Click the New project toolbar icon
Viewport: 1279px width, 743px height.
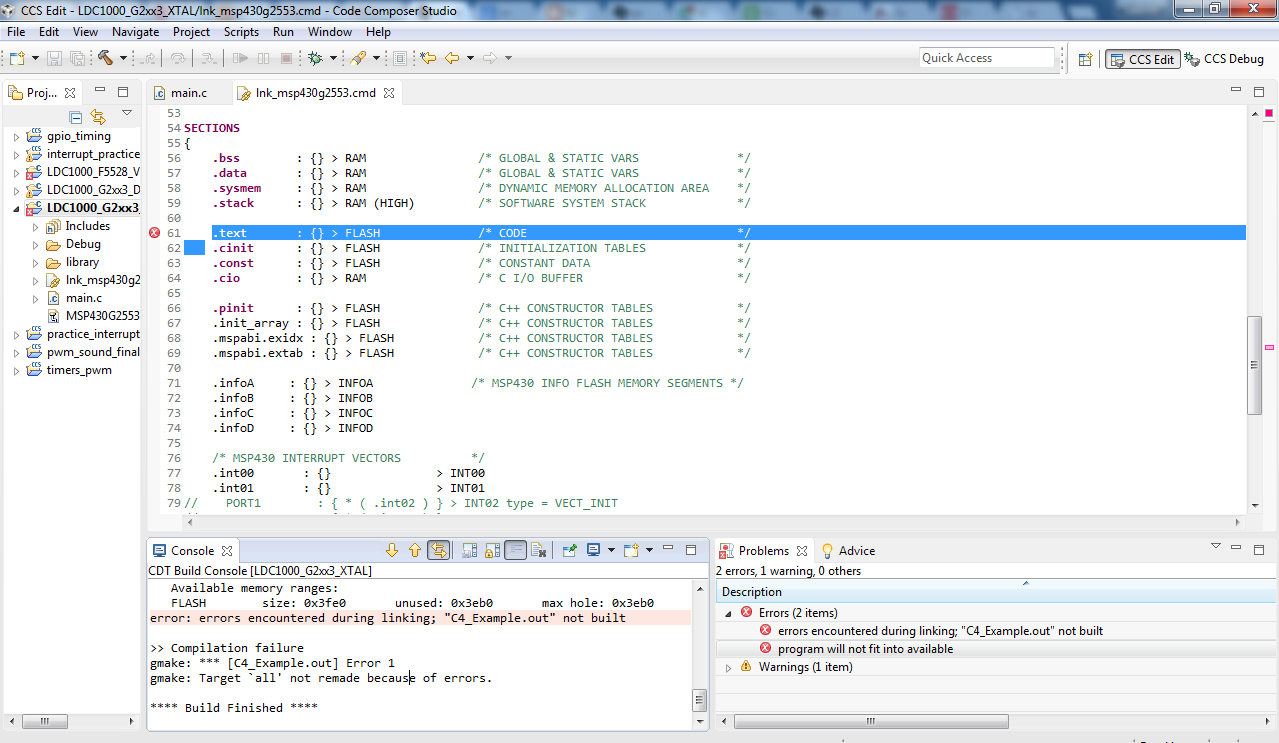click(x=17, y=58)
